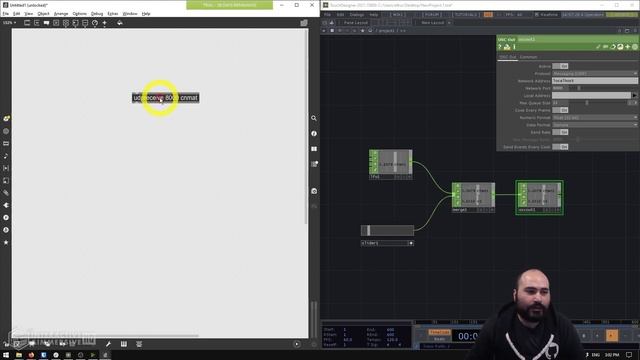640x360 pixels.
Task: Click the Network Address field
Action: point(595,81)
